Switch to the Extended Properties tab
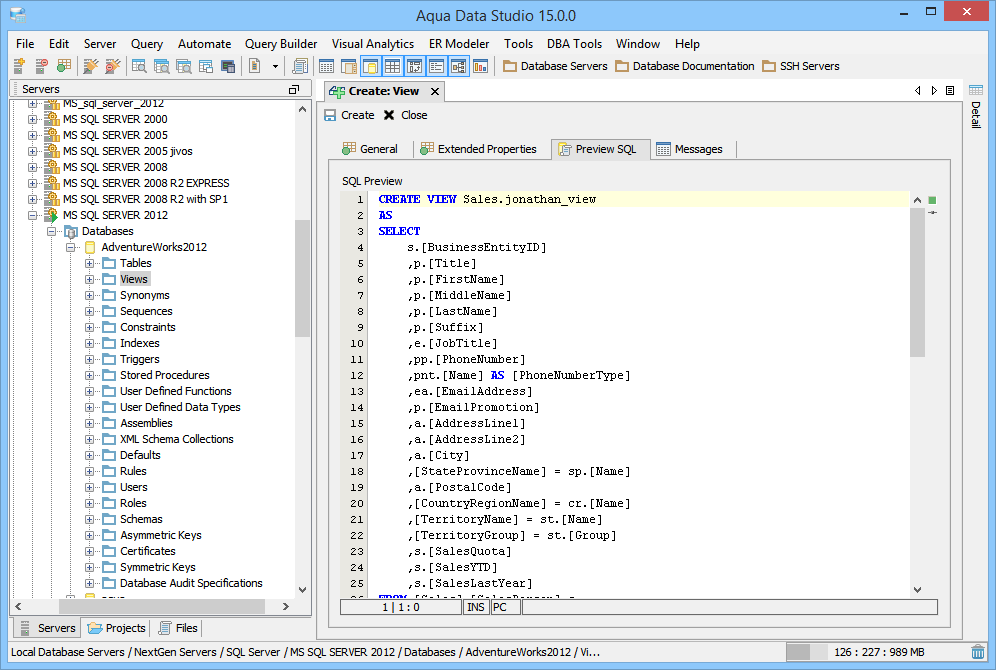The height and width of the screenshot is (670, 996). (x=478, y=149)
